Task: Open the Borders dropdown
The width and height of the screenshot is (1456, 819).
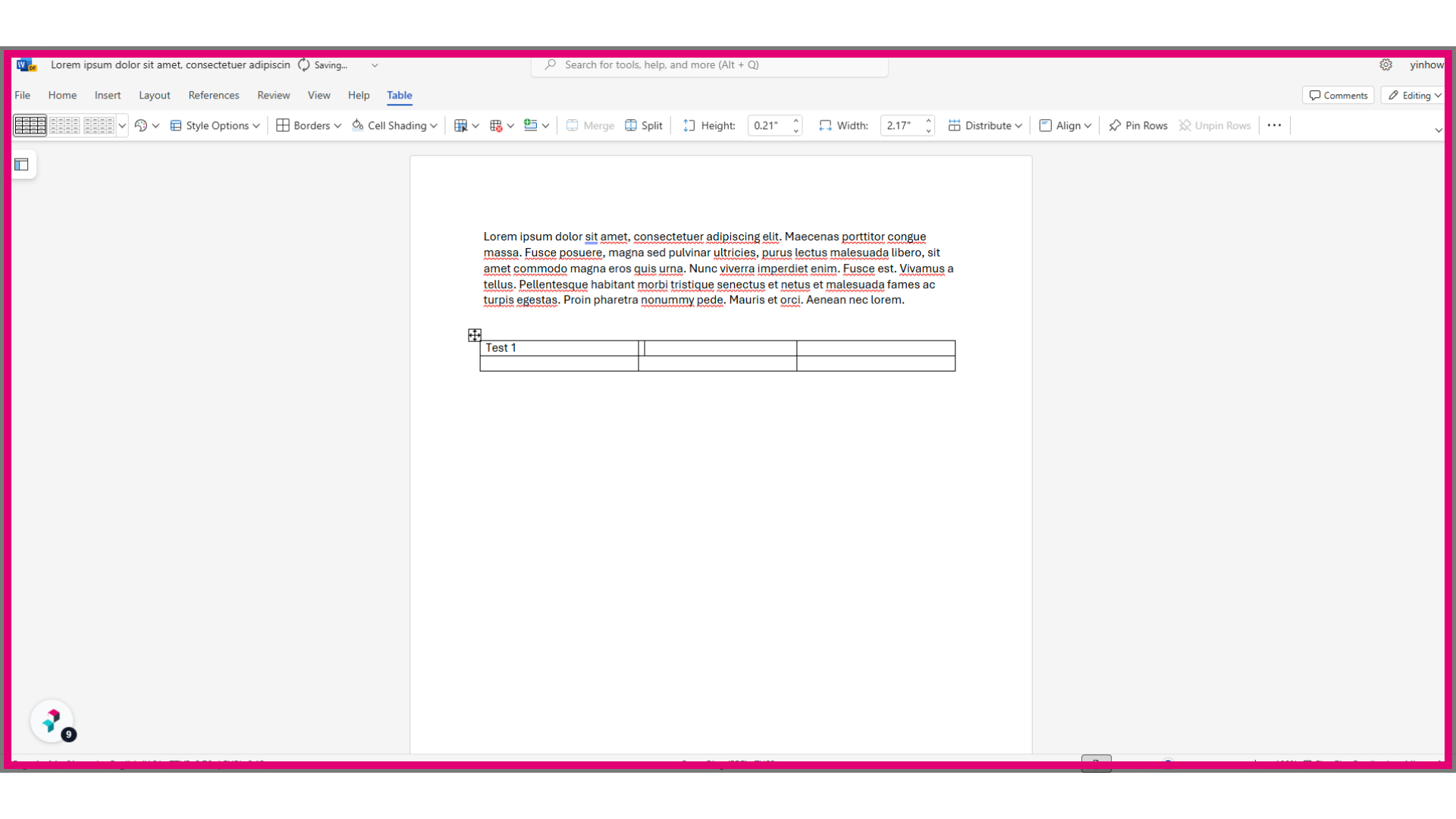Action: pyautogui.click(x=309, y=126)
